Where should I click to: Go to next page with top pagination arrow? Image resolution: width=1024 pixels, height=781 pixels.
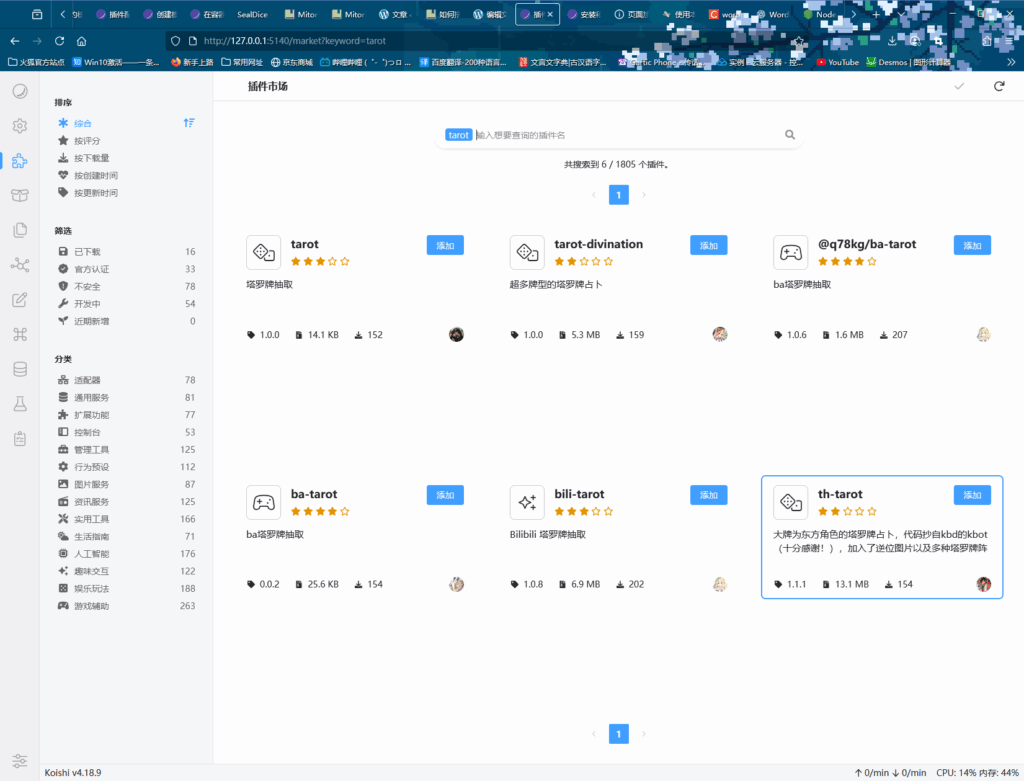pos(643,195)
